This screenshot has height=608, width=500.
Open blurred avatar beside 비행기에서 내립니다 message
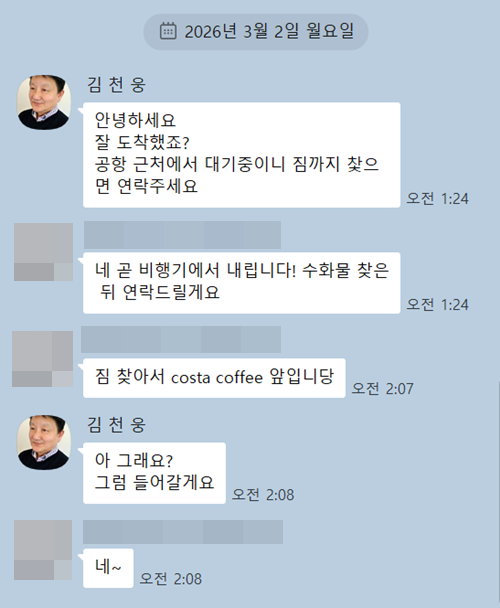click(43, 252)
